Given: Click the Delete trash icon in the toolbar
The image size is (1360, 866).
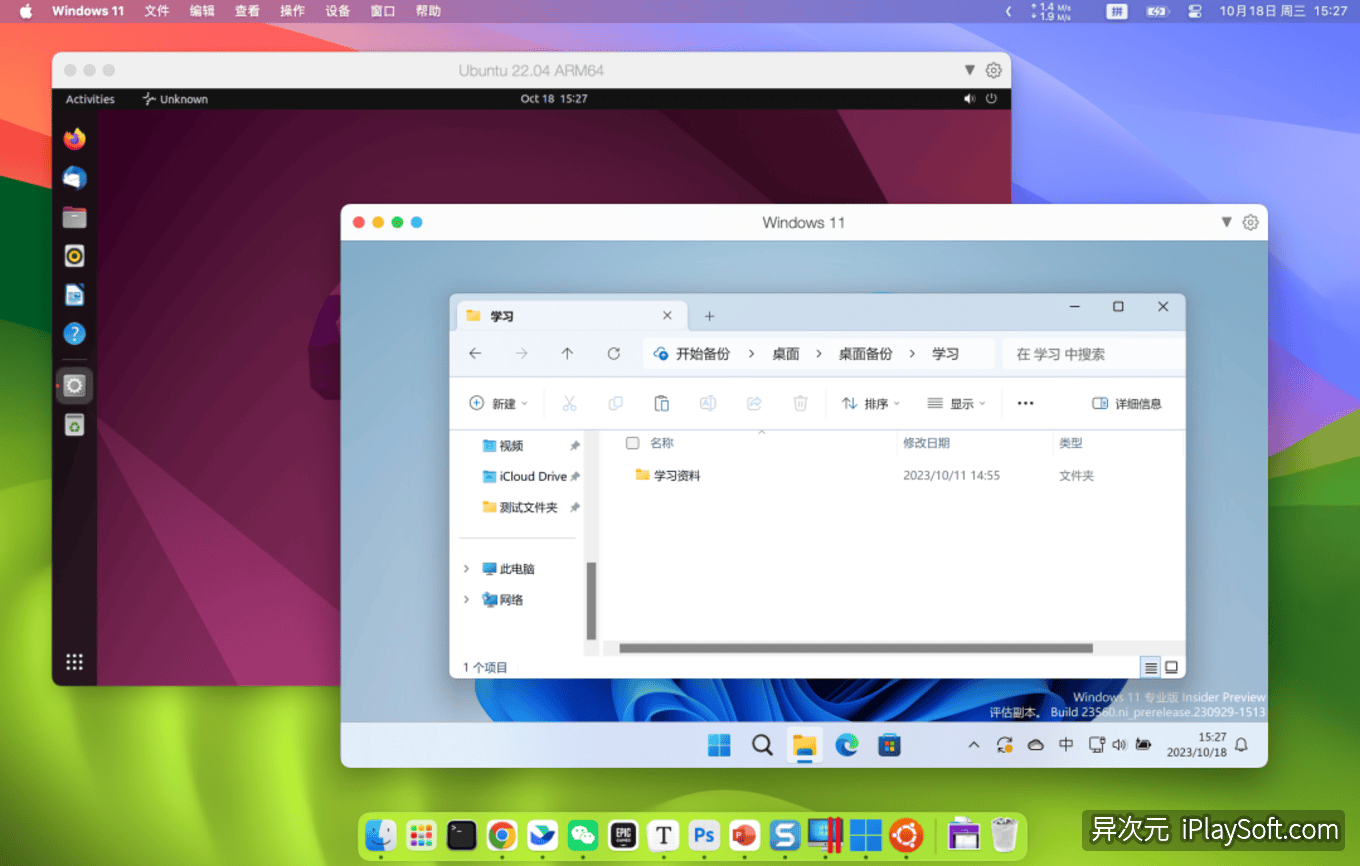Looking at the screenshot, I should pos(800,403).
